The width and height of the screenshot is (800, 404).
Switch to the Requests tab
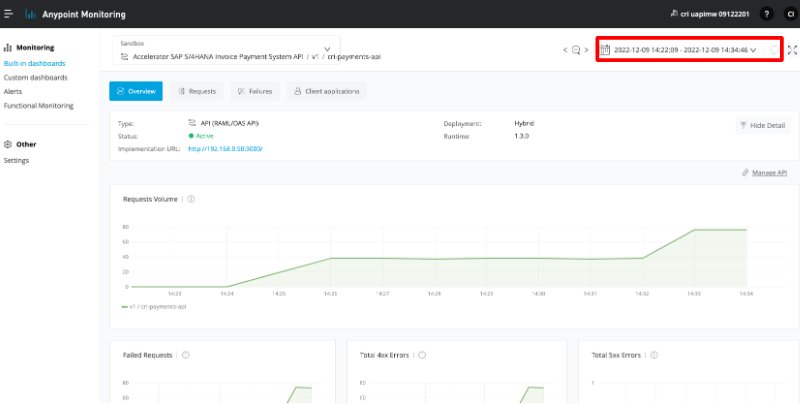[x=197, y=91]
